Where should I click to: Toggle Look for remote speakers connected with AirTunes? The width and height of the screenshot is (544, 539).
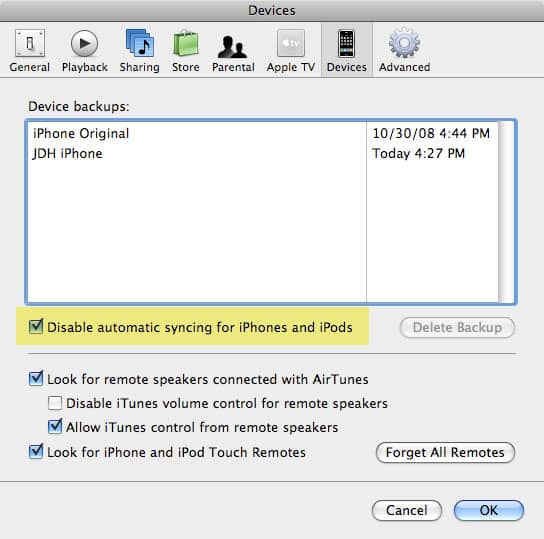[x=36, y=378]
